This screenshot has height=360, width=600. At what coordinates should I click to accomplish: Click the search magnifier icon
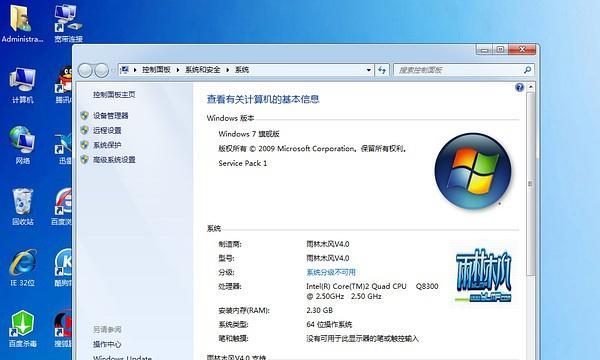527,70
